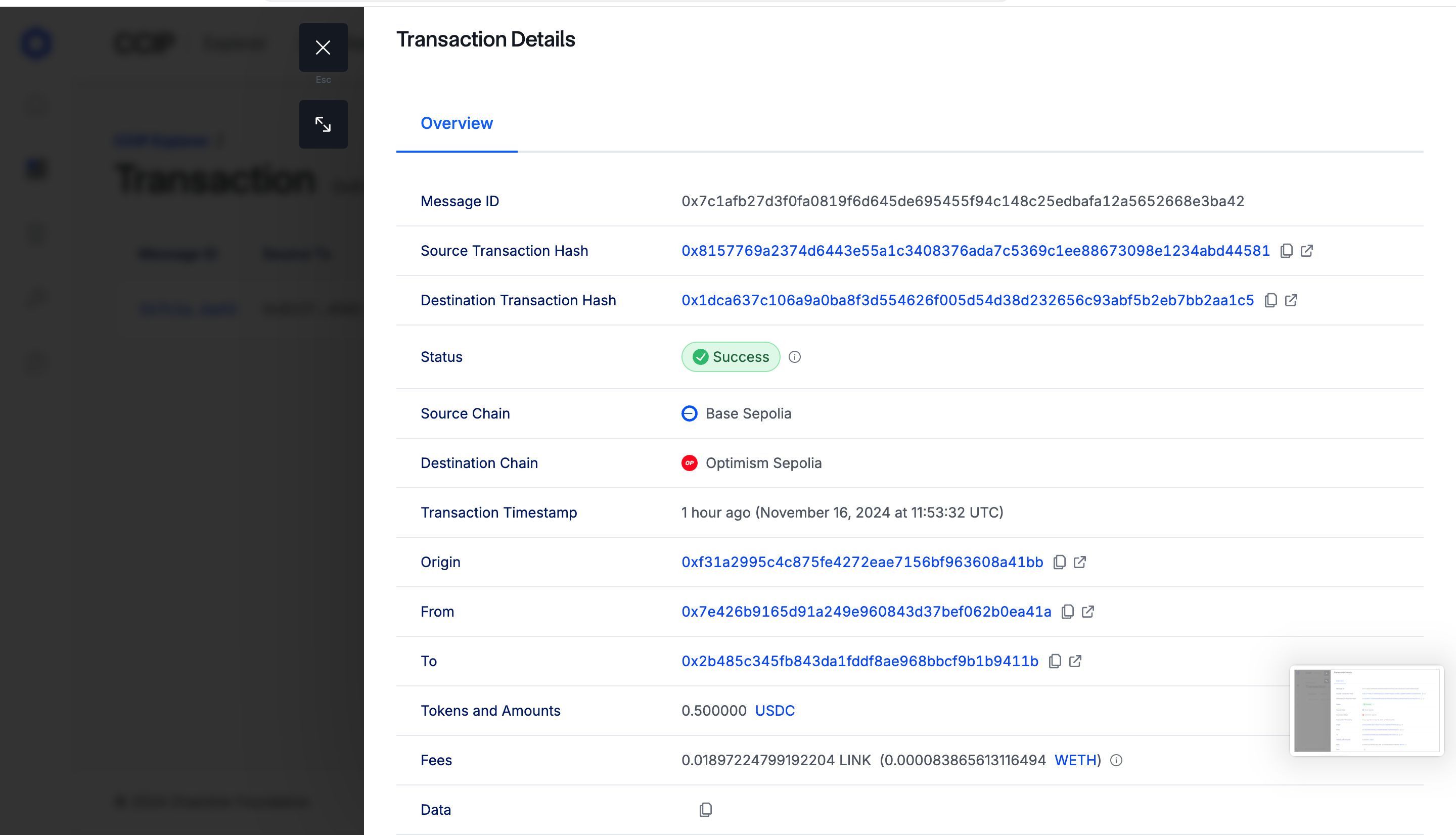
Task: Open the Destination Transaction Hash link
Action: pyautogui.click(x=968, y=301)
